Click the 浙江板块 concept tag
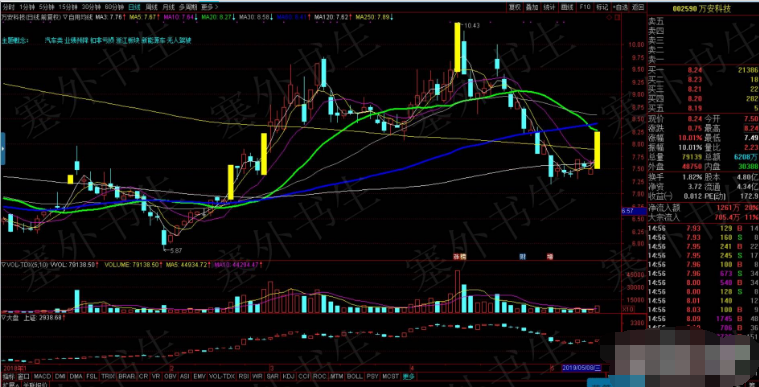Viewport: 759px width, 387px height. (128, 41)
